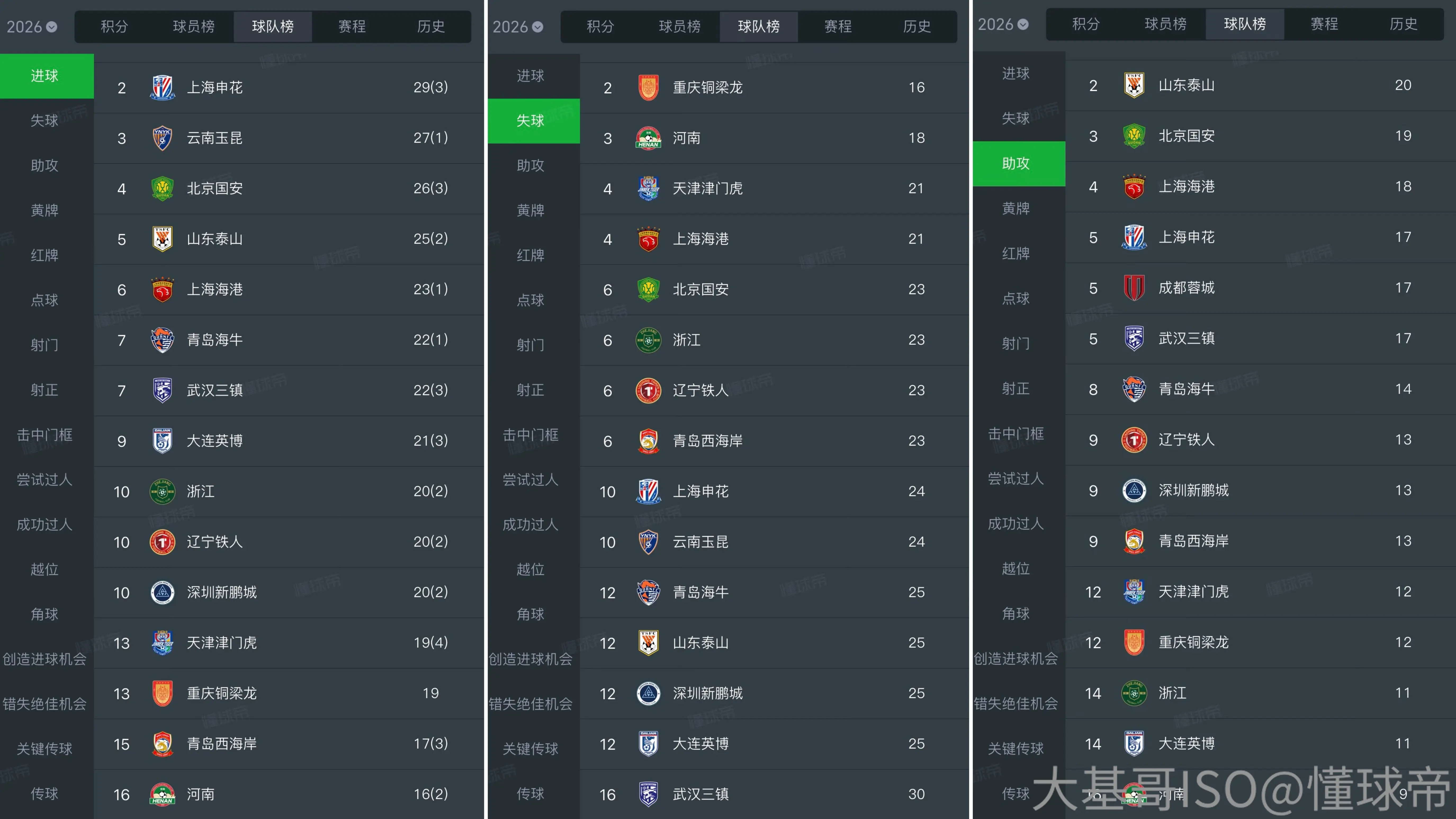Expand the 2026 season selector in middle panel

click(518, 26)
